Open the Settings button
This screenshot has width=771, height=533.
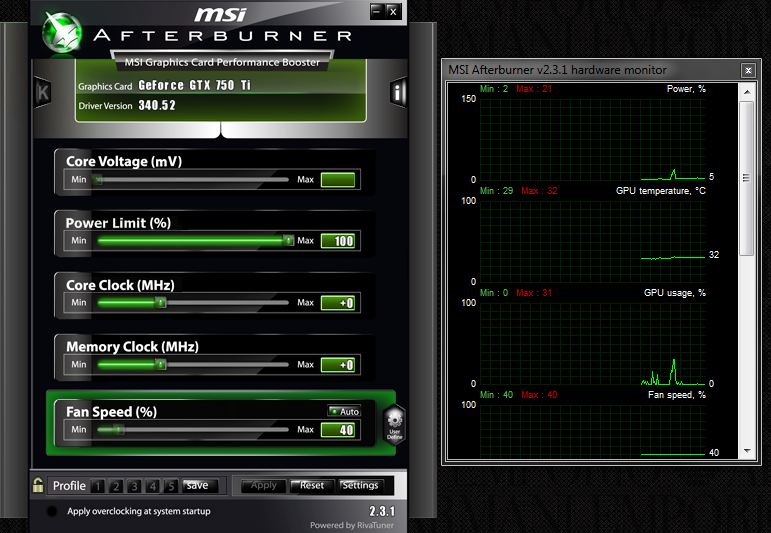click(360, 486)
